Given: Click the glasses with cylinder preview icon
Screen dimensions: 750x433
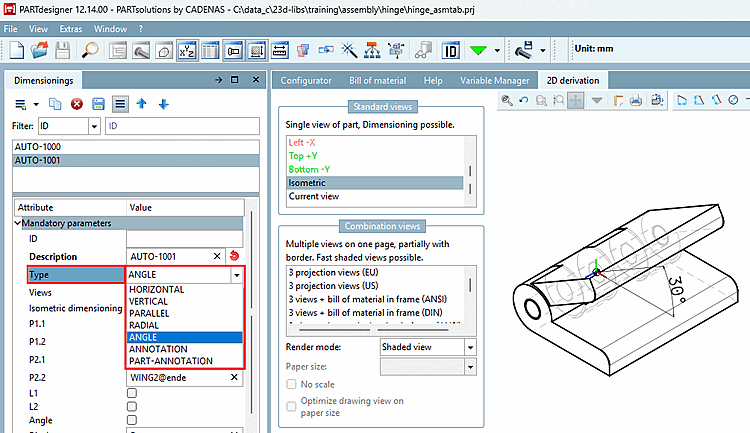Looking at the screenshot, I should click(x=423, y=50).
